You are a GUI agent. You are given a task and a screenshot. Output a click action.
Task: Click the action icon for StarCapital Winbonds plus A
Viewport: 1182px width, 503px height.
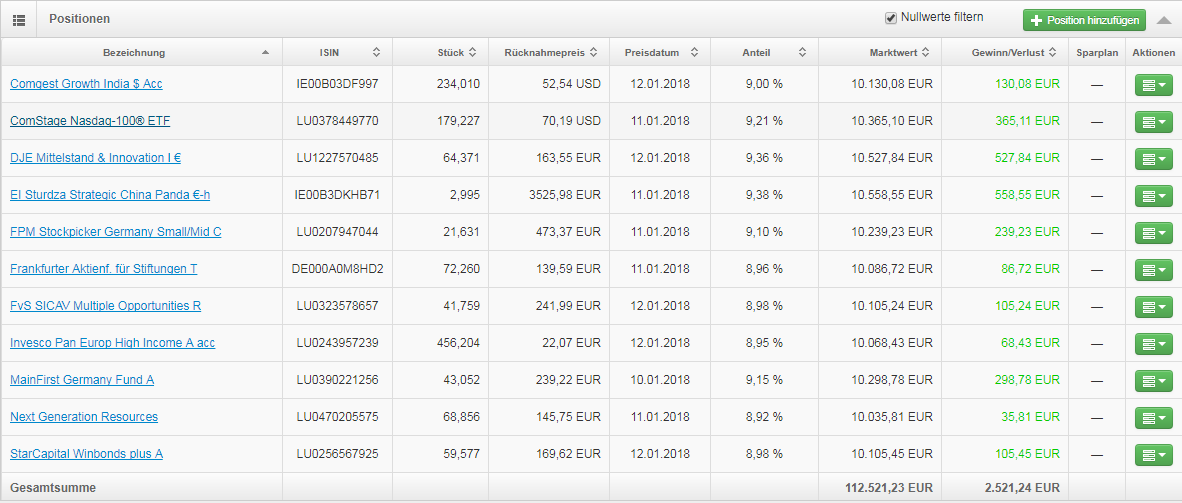click(1153, 454)
